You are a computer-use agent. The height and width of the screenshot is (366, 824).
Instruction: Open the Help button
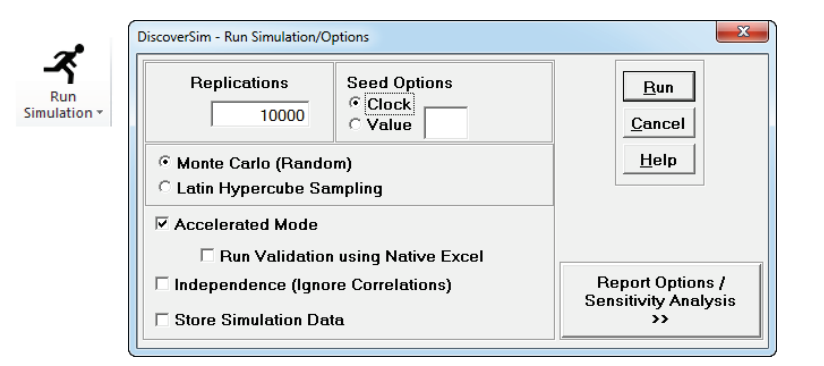(x=658, y=159)
